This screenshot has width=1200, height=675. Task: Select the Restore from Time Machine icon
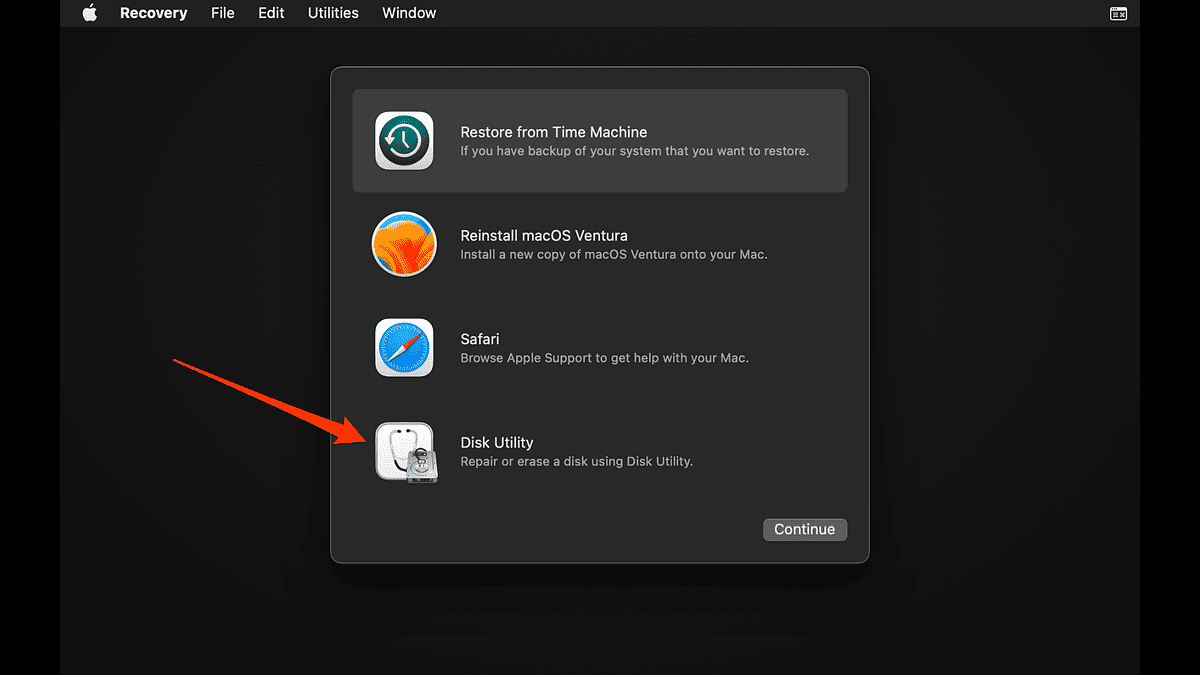click(404, 140)
